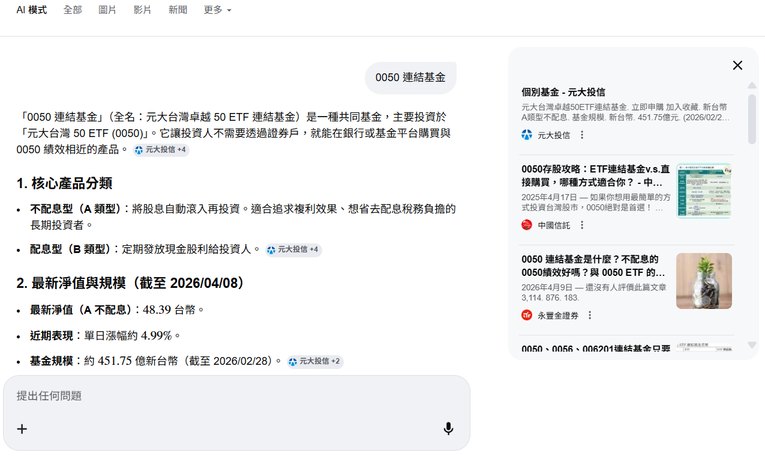This screenshot has width=765, height=458.
Task: Click the side panel scrollbar down arrow
Action: (752, 345)
